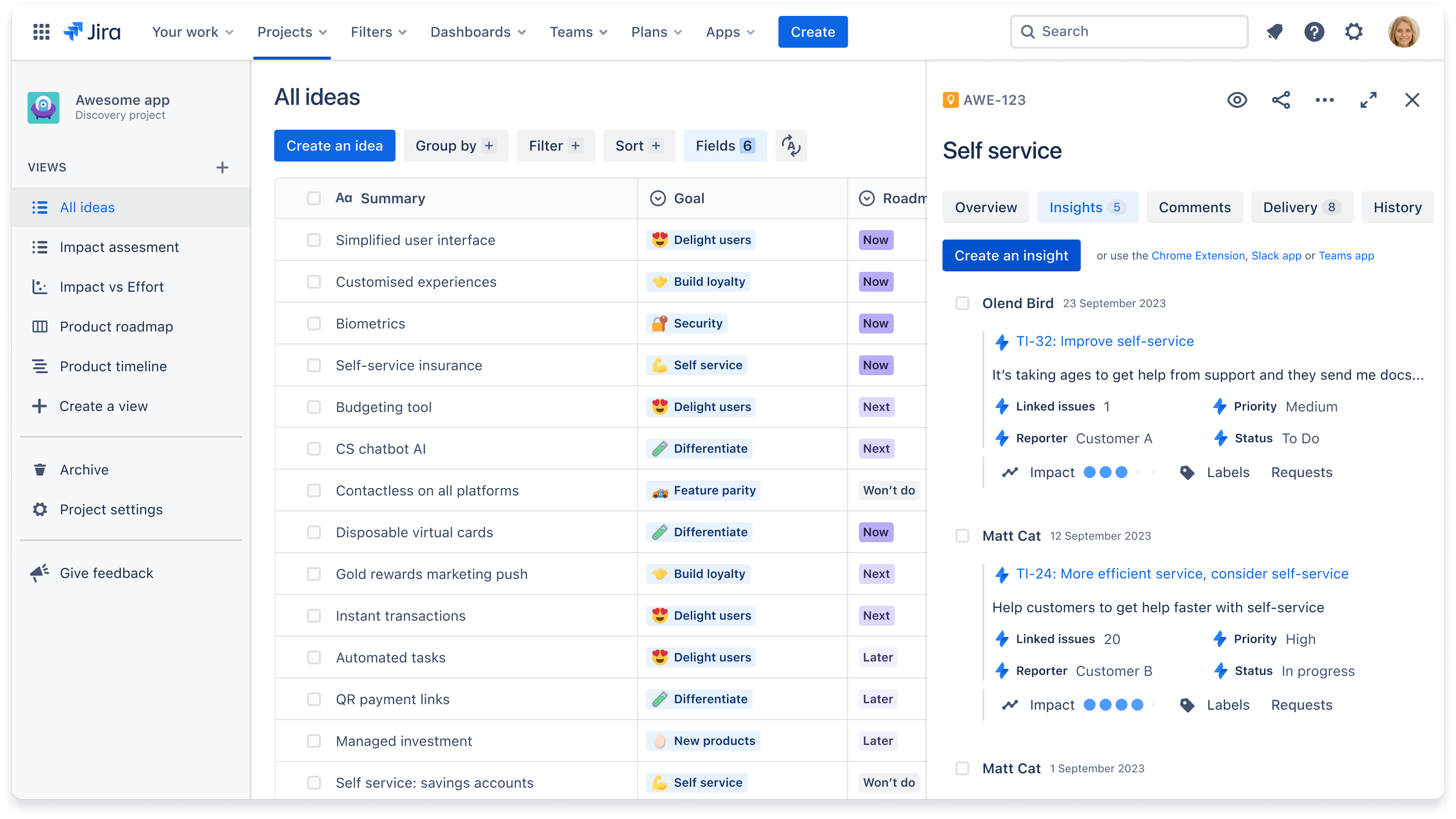Viewport: 1456px width, 819px height.
Task: Toggle checkbox beside first insight by Olend Bird
Action: click(x=962, y=303)
